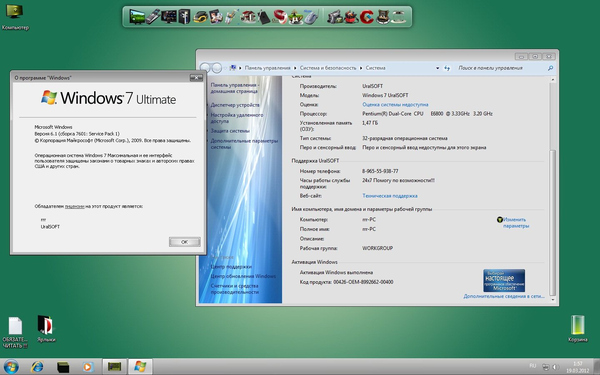The width and height of the screenshot is (600, 375).
Task: Launch Internet Explorer from the taskbar
Action: click(37, 367)
